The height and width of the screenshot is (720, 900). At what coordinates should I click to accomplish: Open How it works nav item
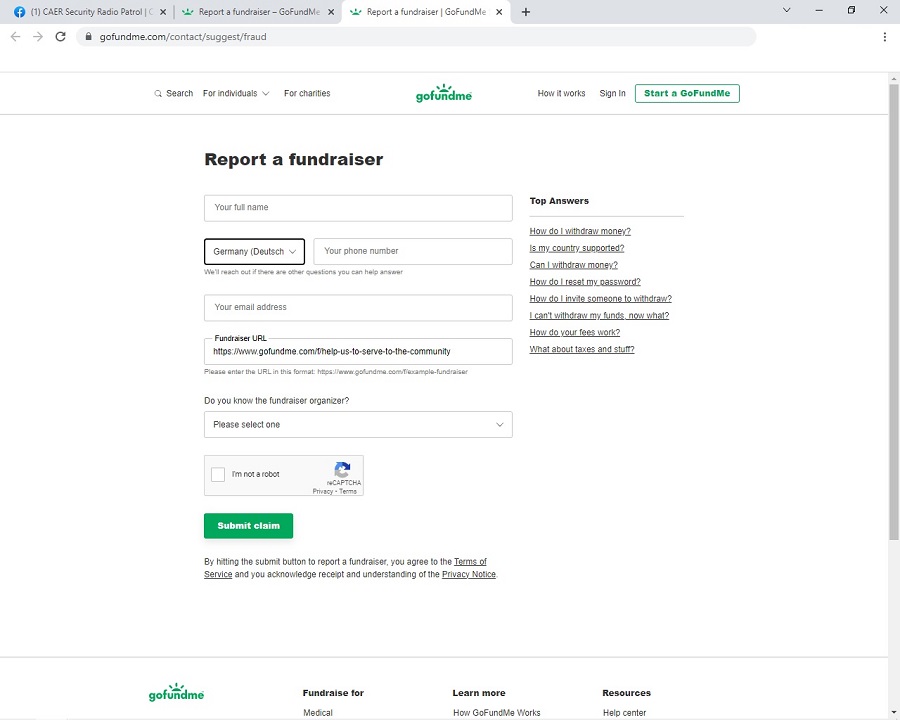click(x=561, y=94)
